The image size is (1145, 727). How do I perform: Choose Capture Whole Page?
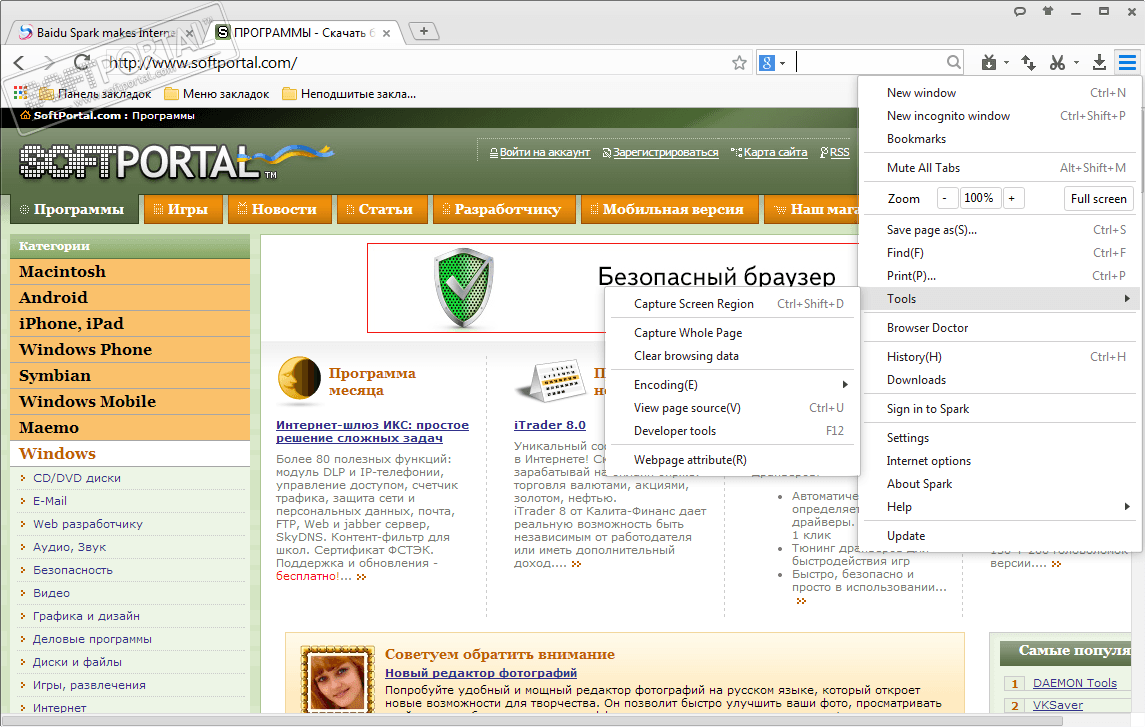[732, 333]
